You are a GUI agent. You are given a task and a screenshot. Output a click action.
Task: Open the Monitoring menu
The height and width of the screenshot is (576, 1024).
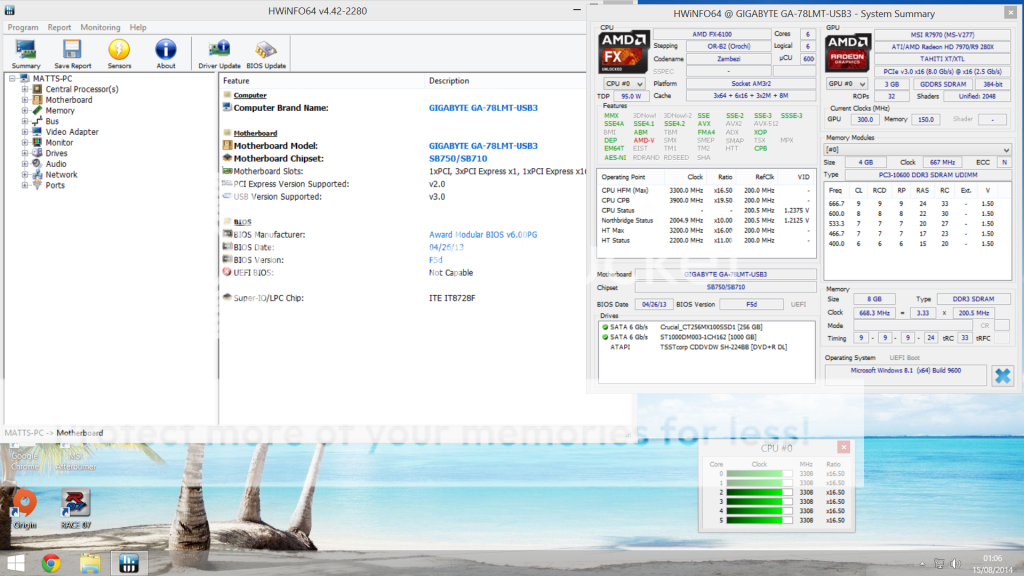[x=100, y=27]
